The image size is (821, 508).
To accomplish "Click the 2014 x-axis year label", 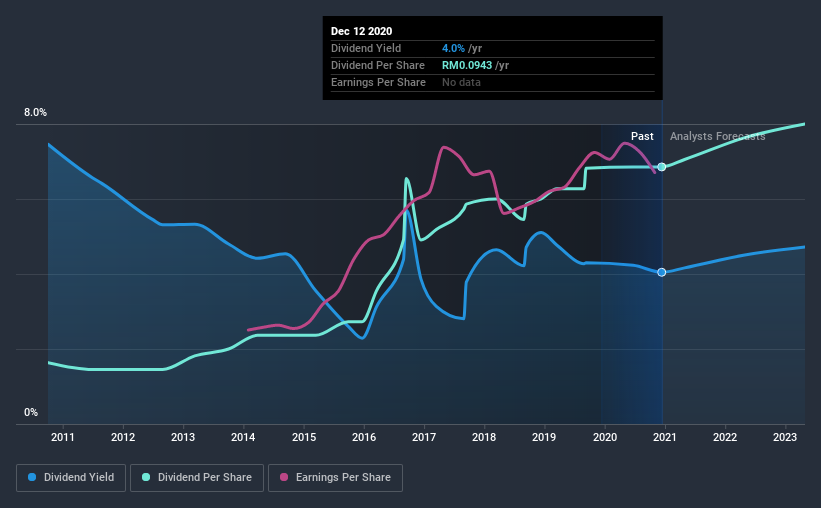I will click(243, 437).
